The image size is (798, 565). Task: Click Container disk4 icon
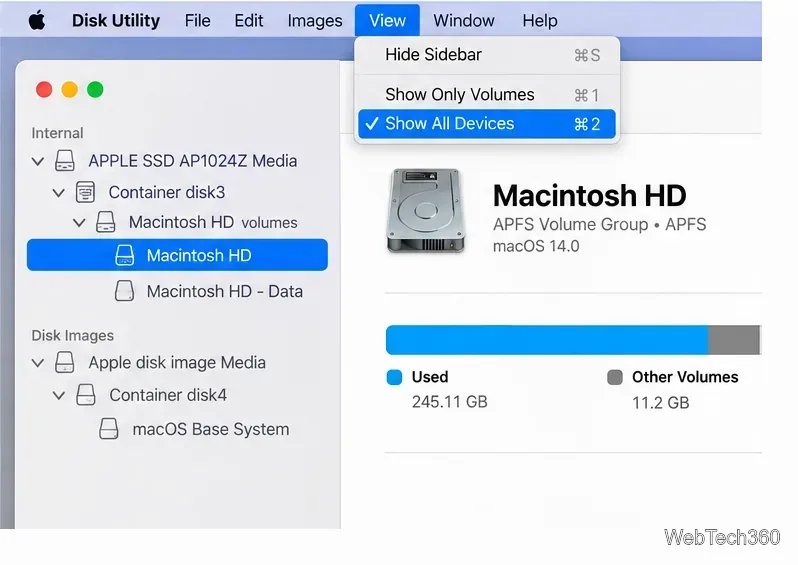pyautogui.click(x=86, y=395)
